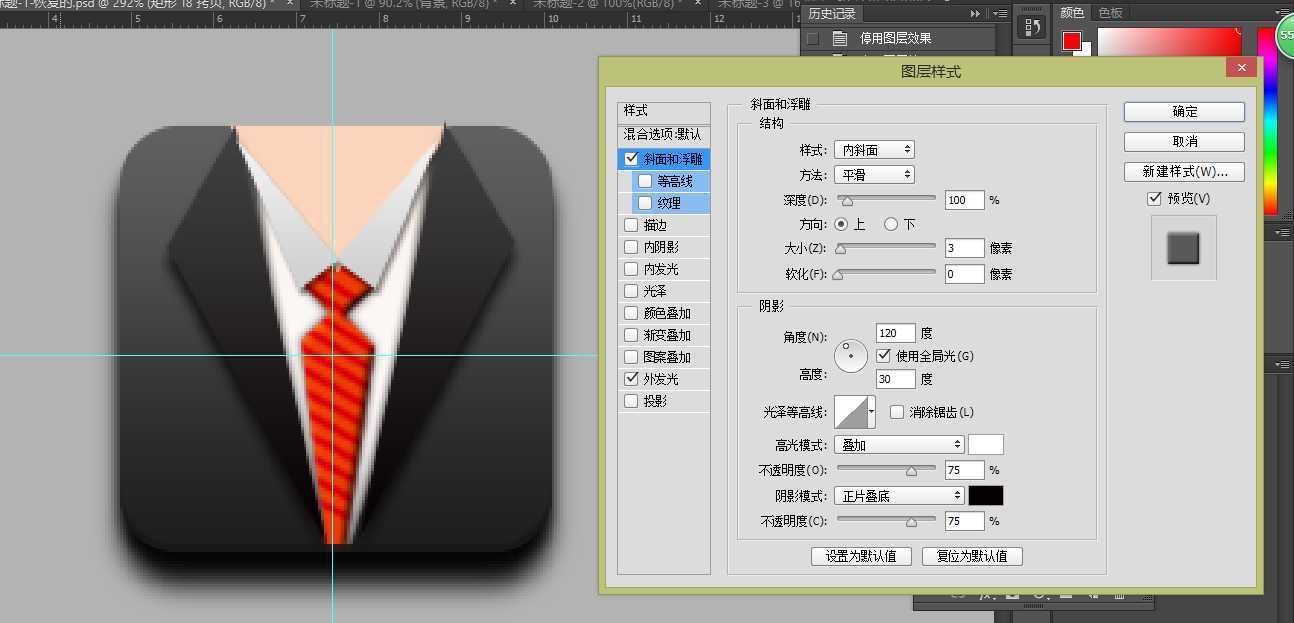Image resolution: width=1294 pixels, height=623 pixels.
Task: Select the 历史记录 panel tab
Action: click(x=832, y=14)
